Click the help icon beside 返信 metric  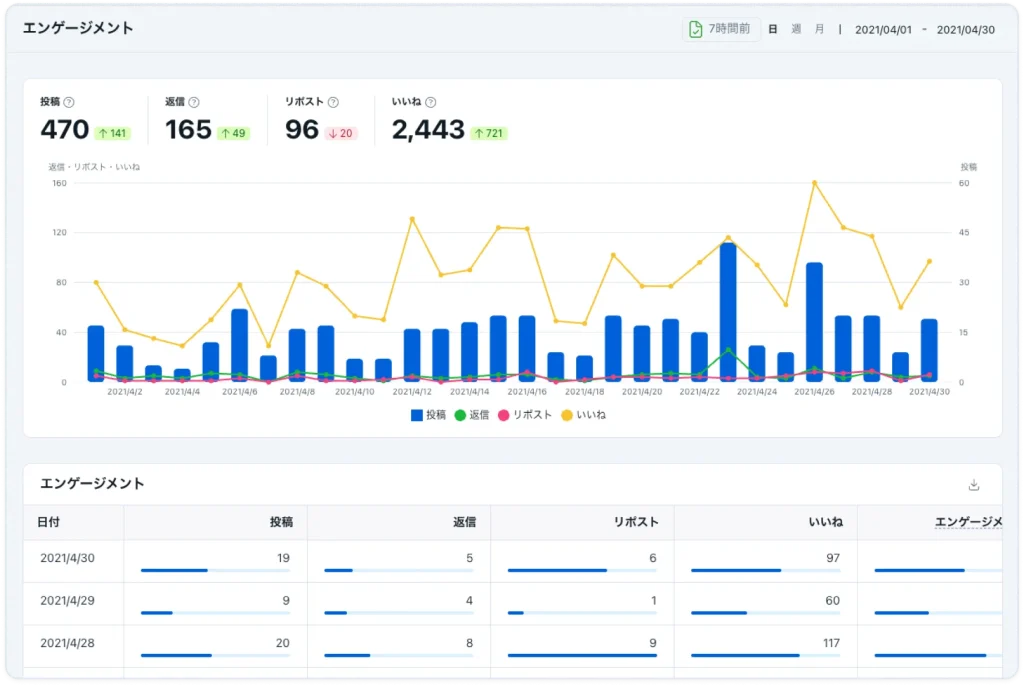tap(194, 102)
